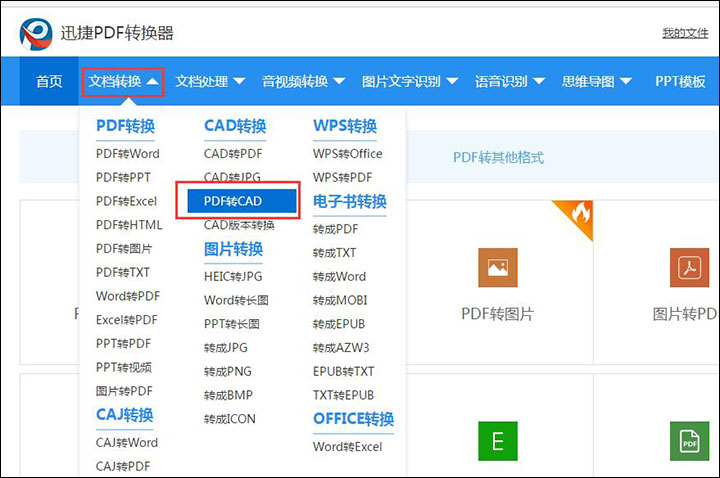Choose PDF转Excel from the menu

pos(126,201)
